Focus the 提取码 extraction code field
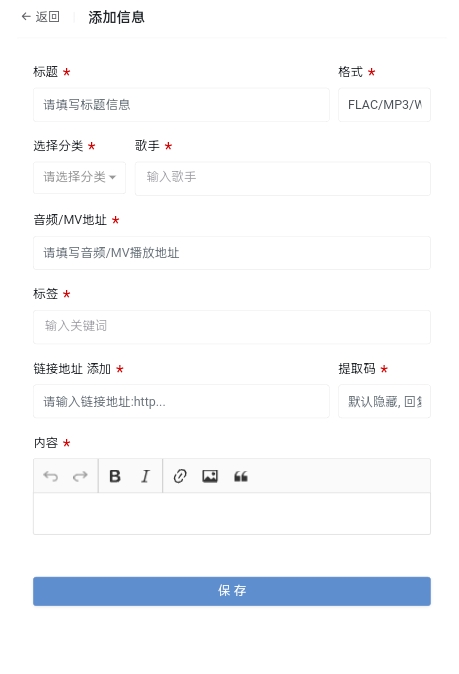Image resolution: width=459 pixels, height=674 pixels. [384, 401]
